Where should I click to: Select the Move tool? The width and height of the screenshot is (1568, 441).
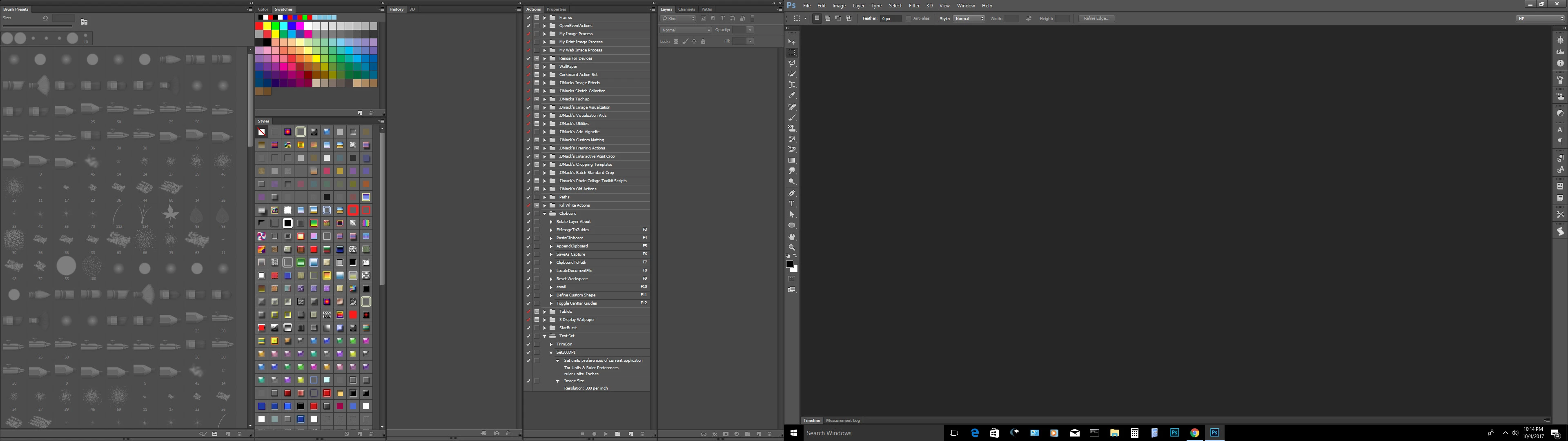[x=792, y=42]
